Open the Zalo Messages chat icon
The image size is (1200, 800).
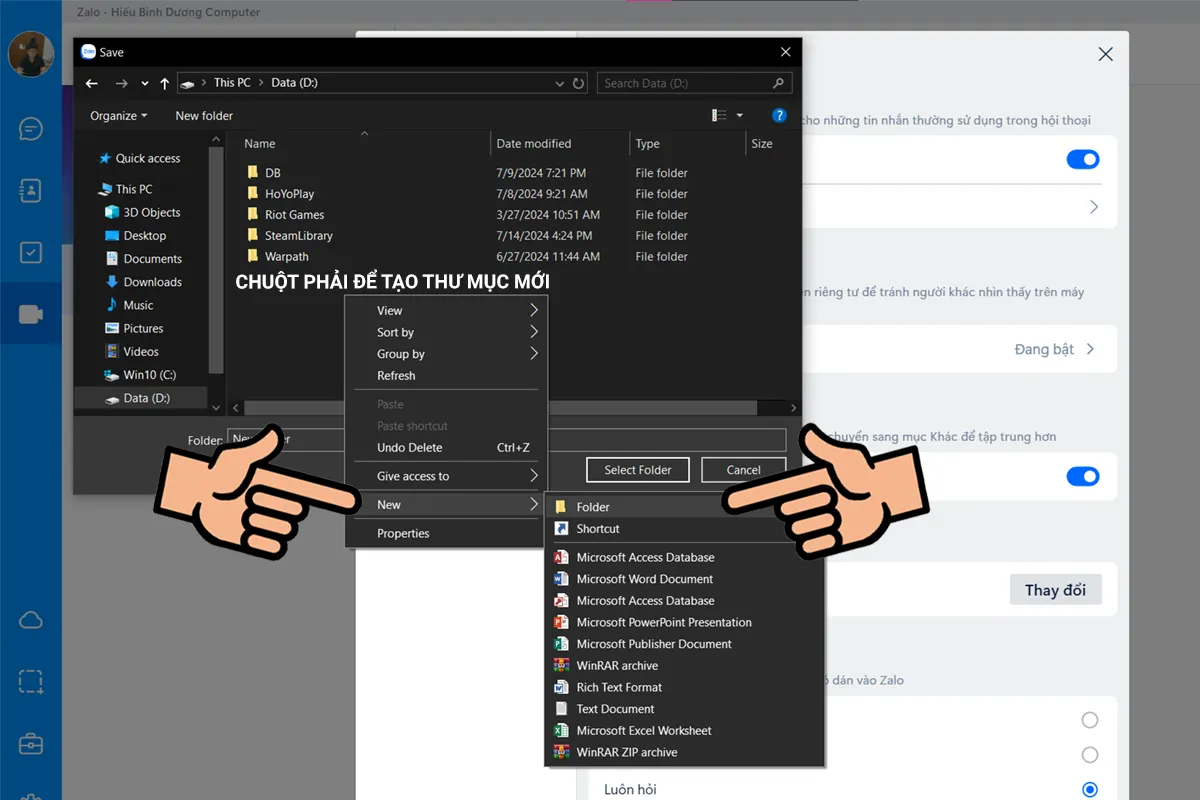click(x=31, y=129)
